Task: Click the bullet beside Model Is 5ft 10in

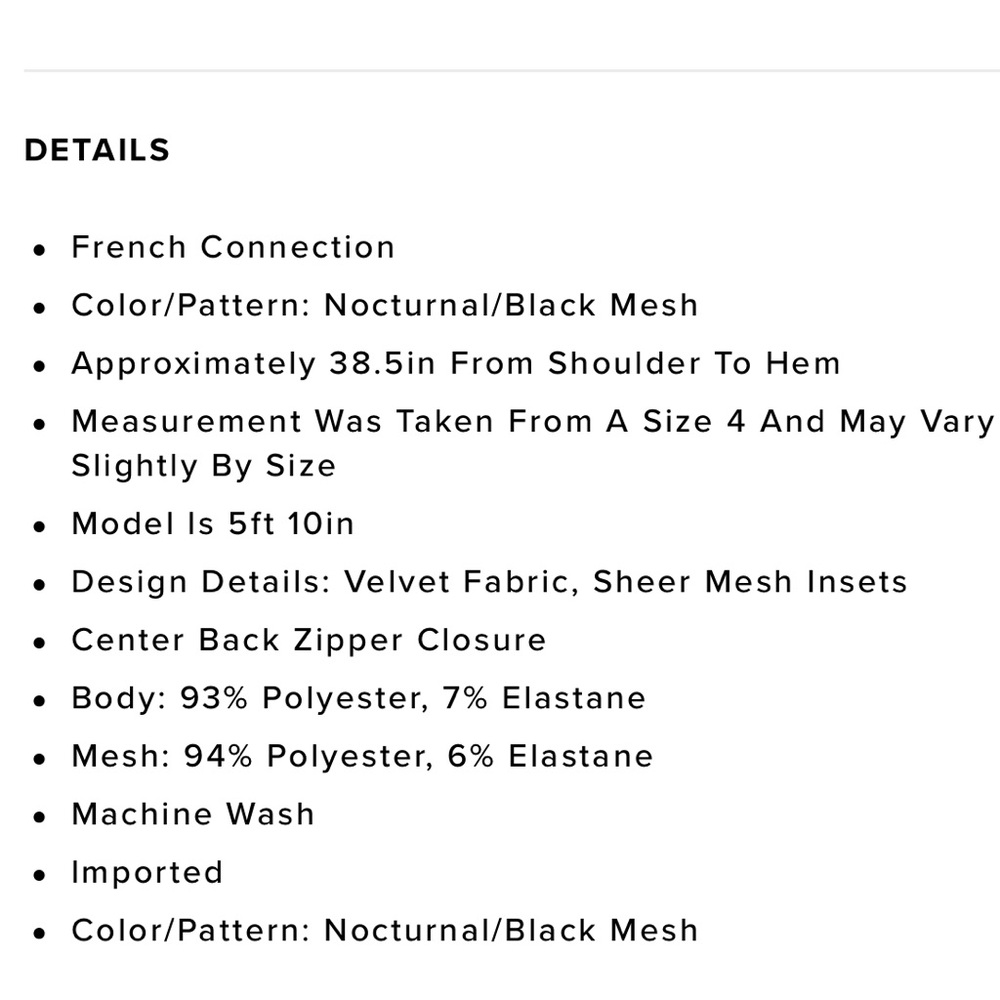Action: coord(39,526)
